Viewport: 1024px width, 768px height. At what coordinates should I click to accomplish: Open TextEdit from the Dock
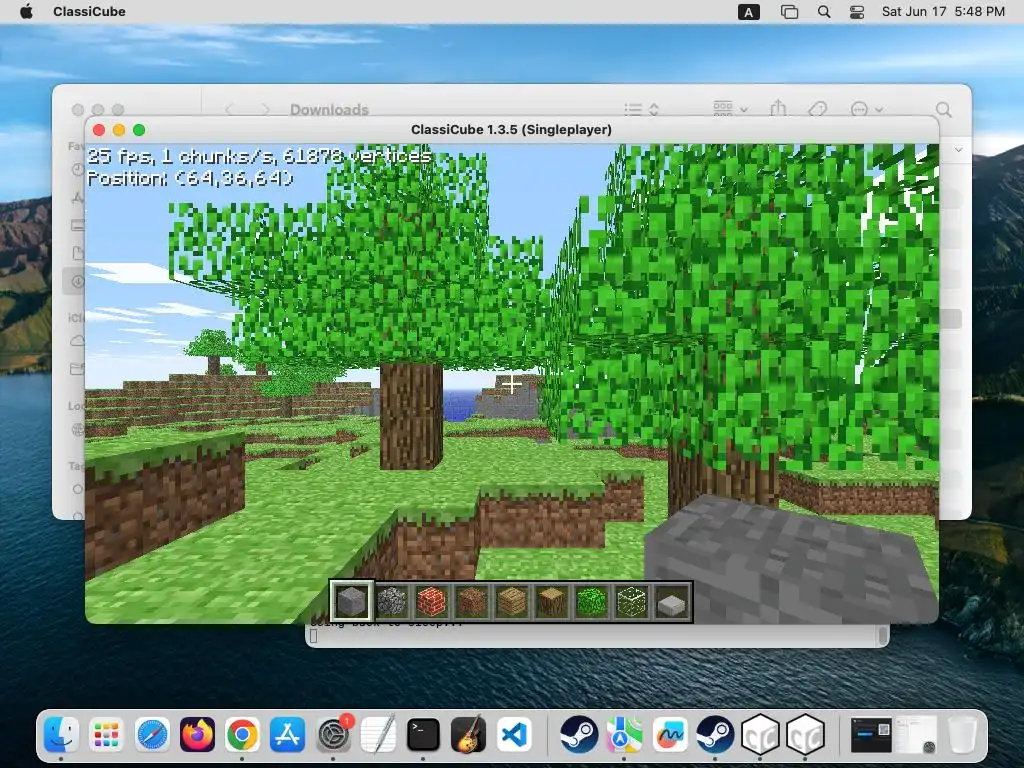tap(378, 734)
